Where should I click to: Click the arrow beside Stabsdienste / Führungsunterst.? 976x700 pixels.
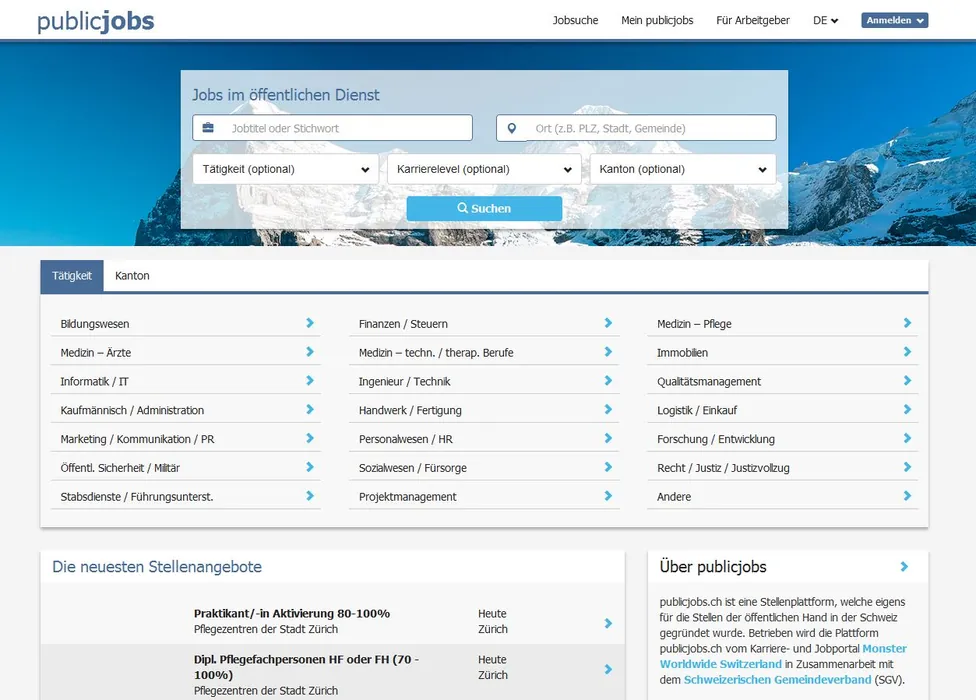[x=310, y=496]
